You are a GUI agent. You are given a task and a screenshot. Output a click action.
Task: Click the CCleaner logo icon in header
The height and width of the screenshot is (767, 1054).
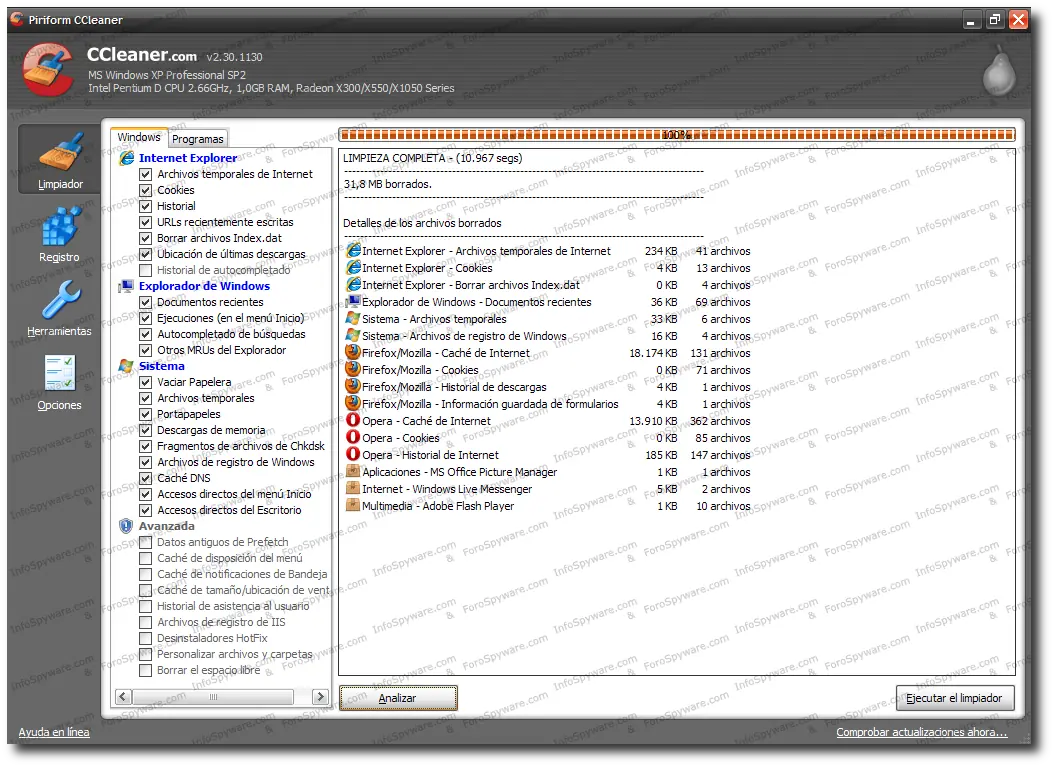48,70
